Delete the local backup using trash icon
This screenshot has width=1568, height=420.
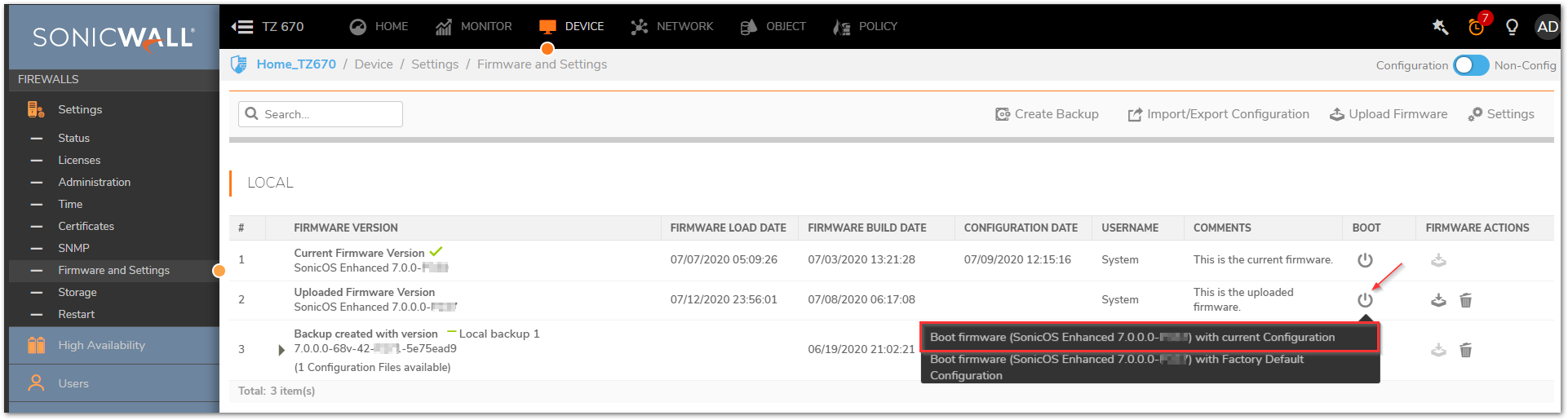(x=1465, y=350)
